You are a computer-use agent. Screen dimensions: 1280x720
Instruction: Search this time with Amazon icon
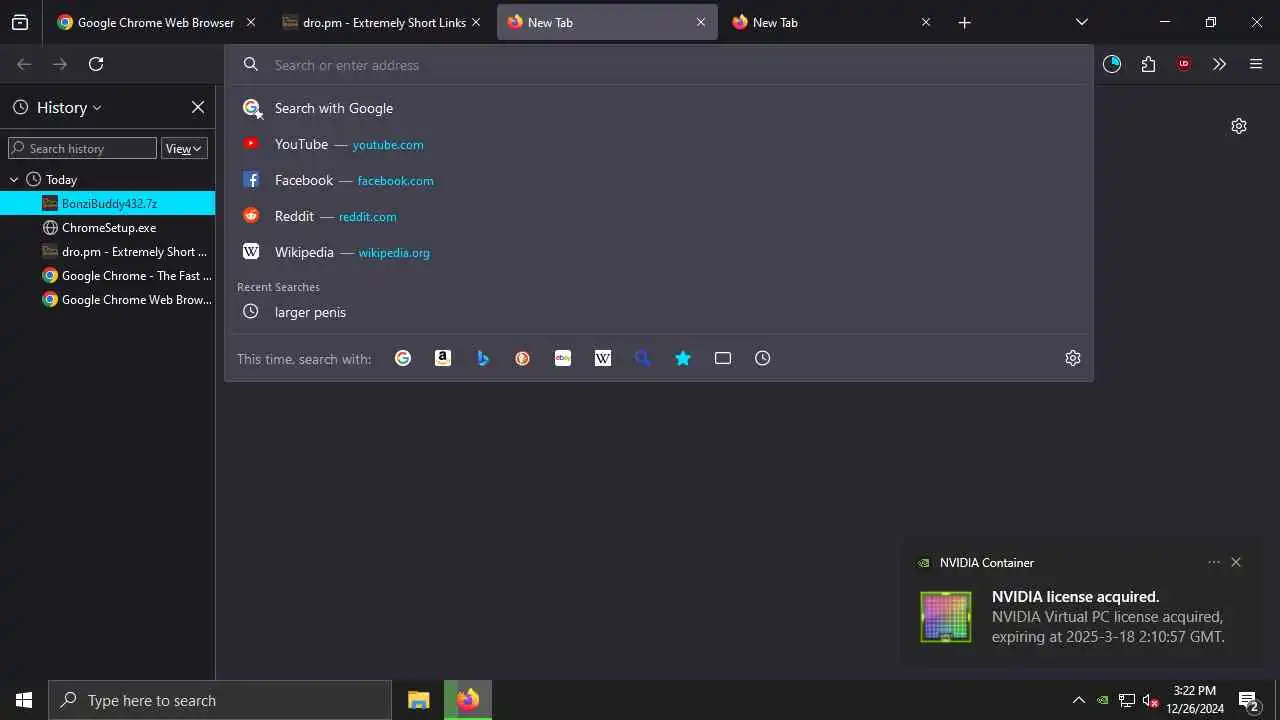coord(443,358)
